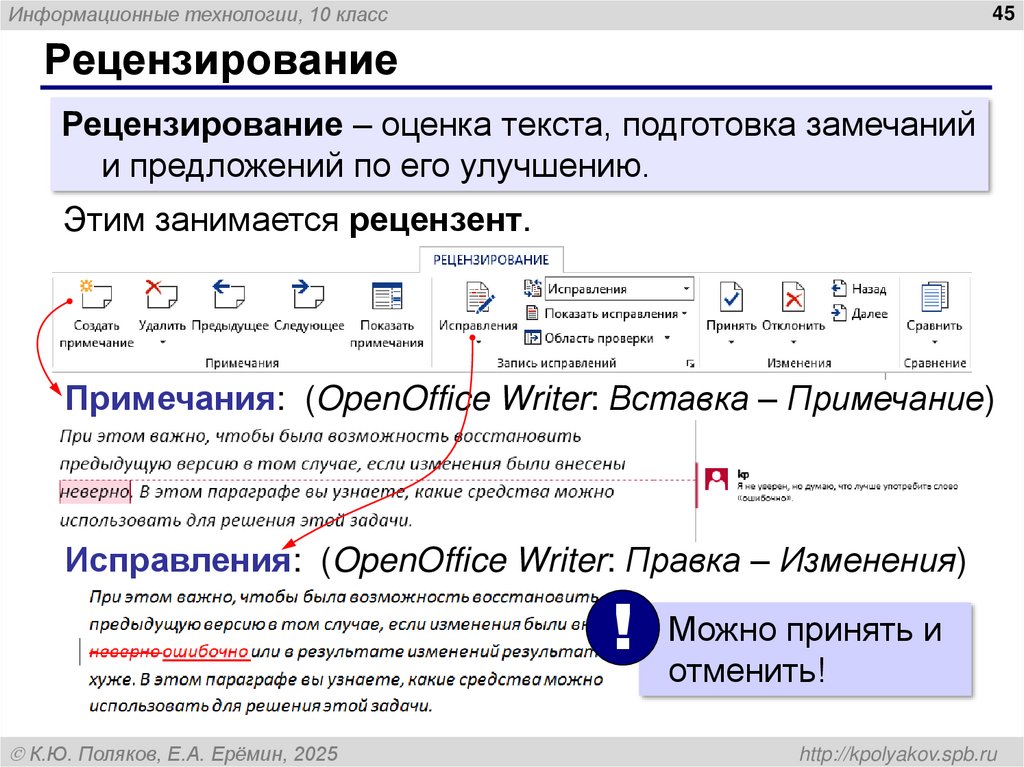Viewport: 1024px width, 767px height.
Task: Click the Рецензирование definition box
Action: 520,145
